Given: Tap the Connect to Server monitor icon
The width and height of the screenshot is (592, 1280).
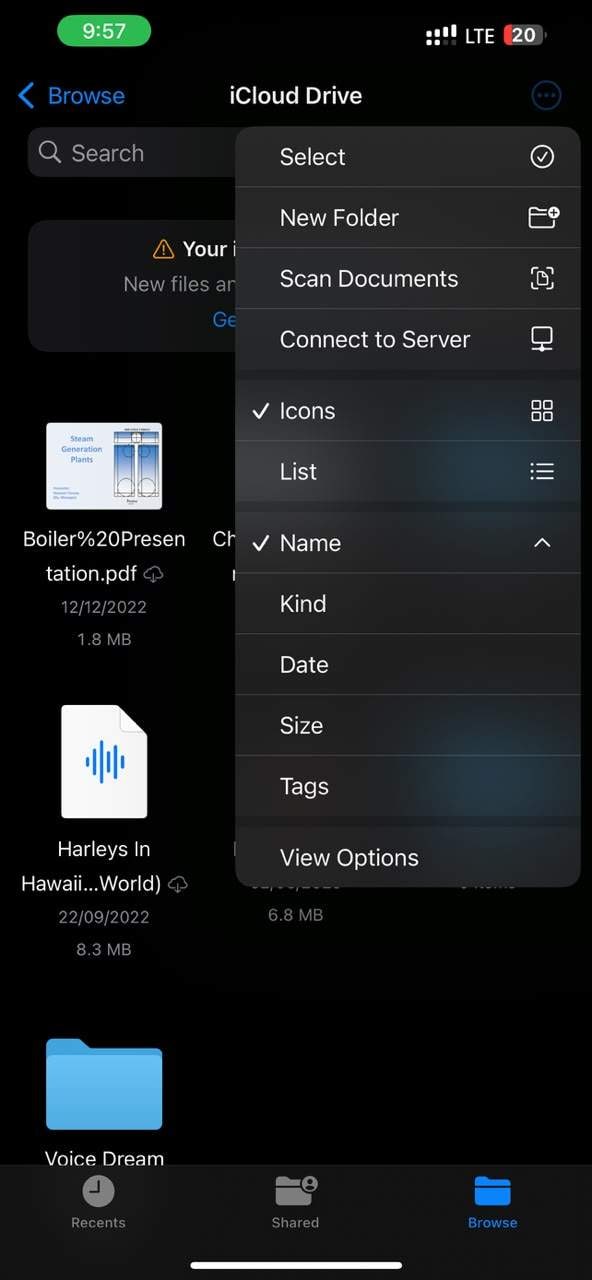Looking at the screenshot, I should click(542, 340).
